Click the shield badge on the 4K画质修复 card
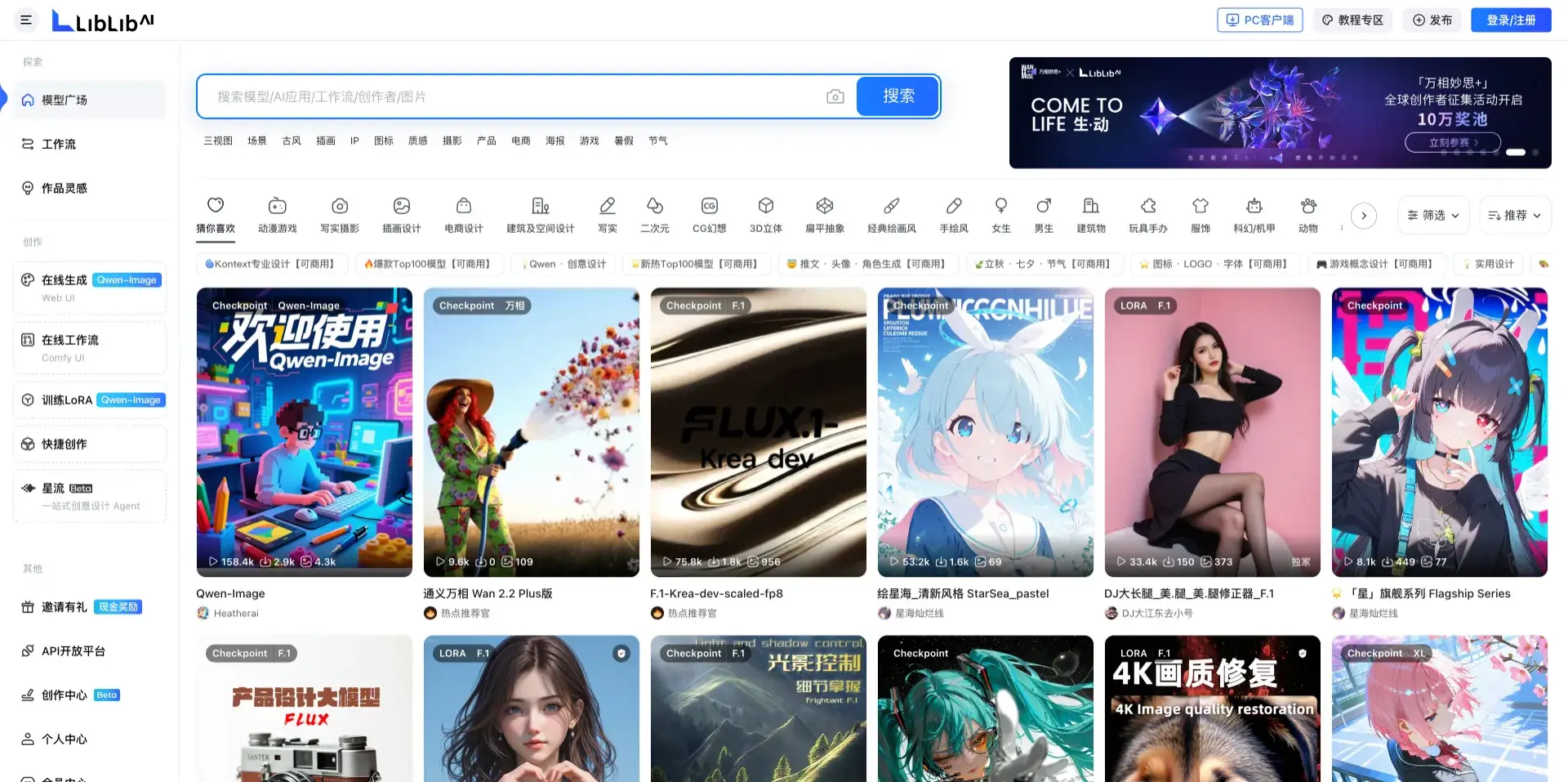The height and width of the screenshot is (782, 1568). [1303, 654]
